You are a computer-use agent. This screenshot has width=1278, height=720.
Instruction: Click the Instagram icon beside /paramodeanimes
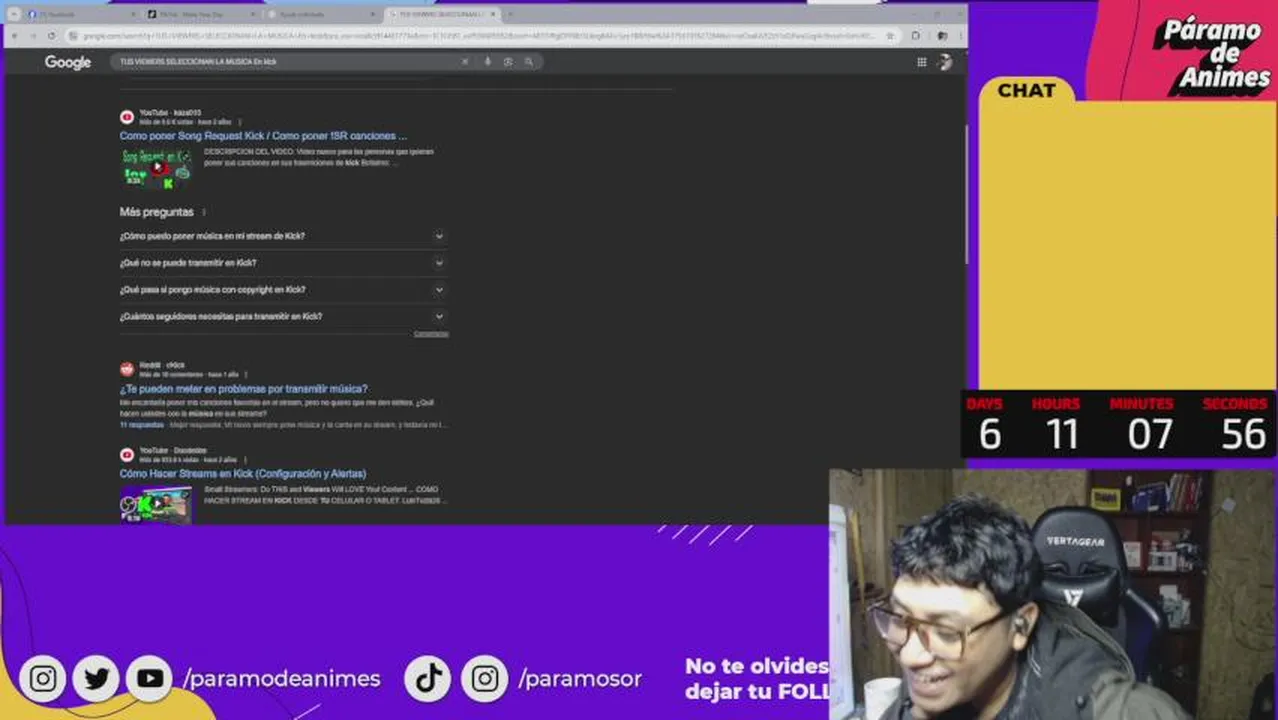tap(43, 679)
